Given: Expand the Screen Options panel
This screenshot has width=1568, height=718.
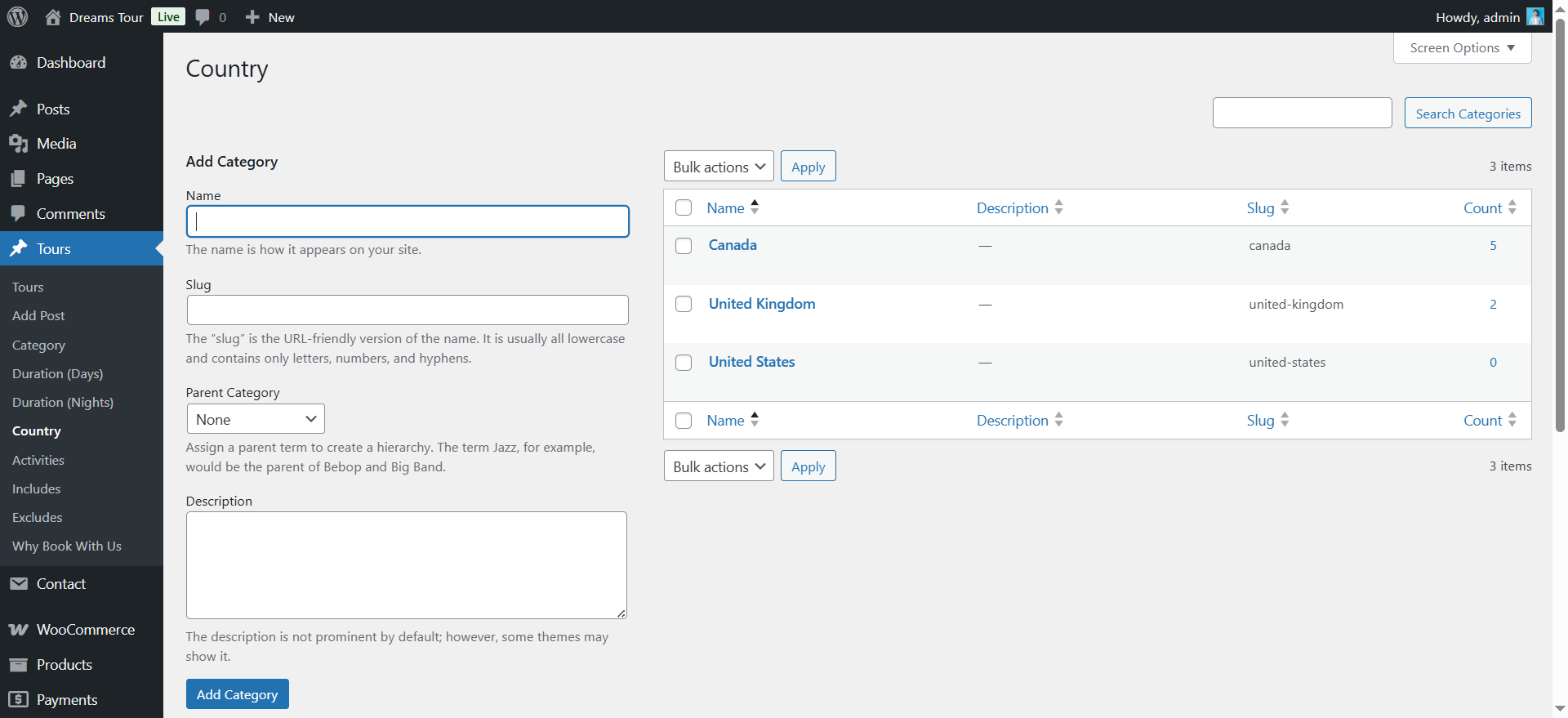Looking at the screenshot, I should point(1462,48).
